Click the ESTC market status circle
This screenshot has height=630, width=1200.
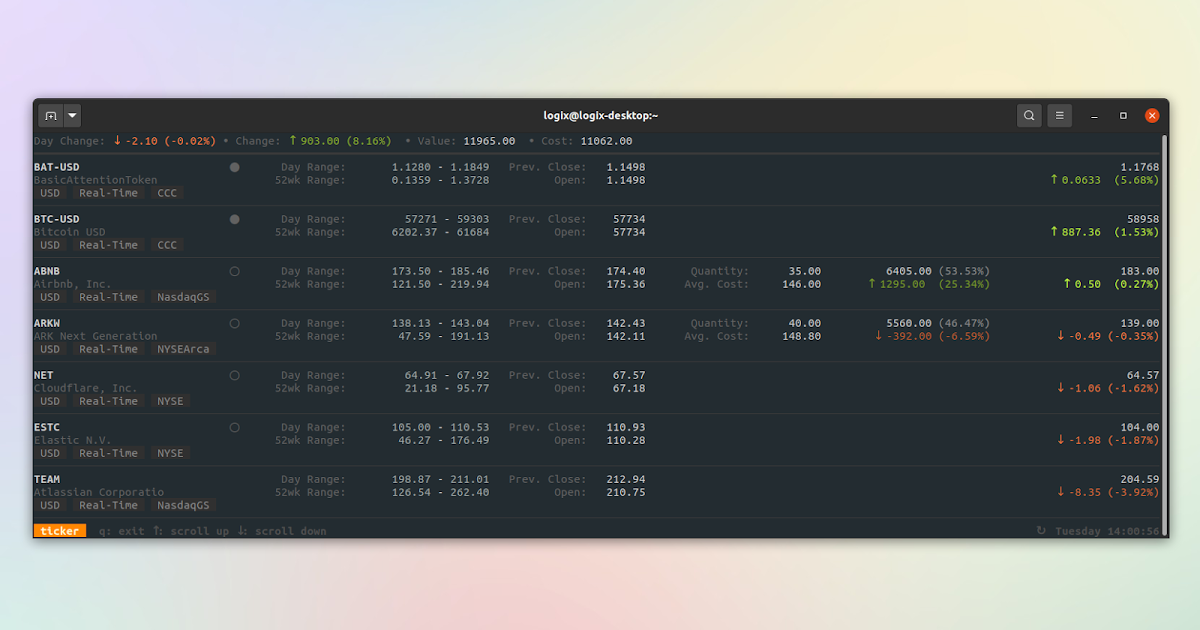(235, 427)
